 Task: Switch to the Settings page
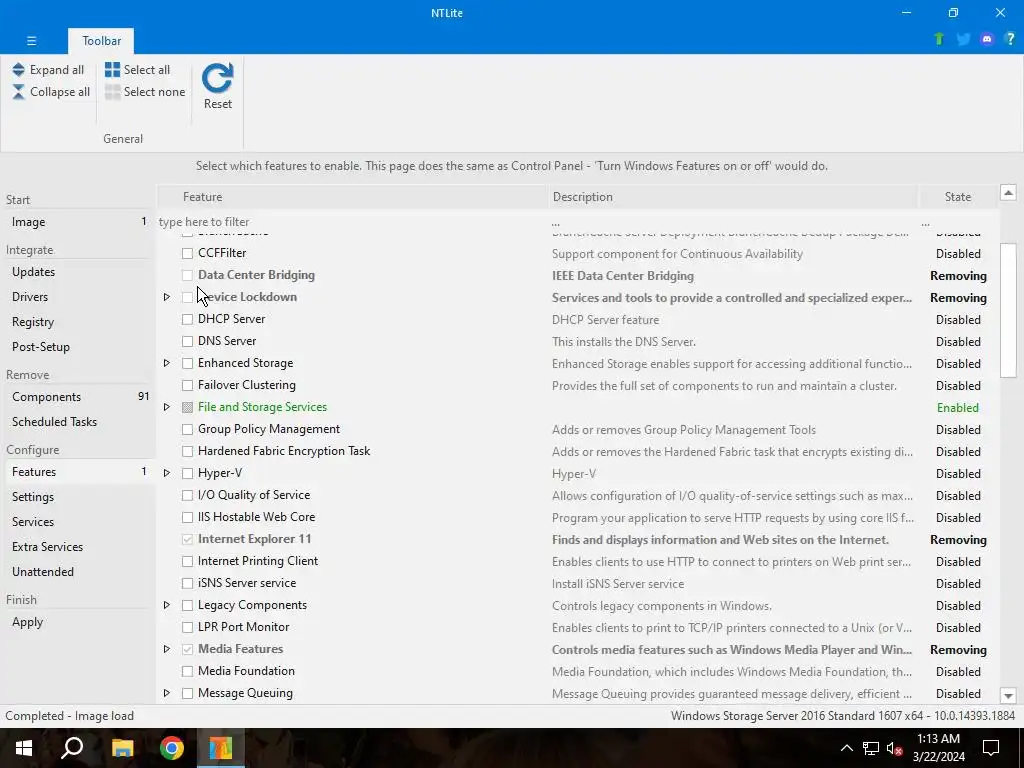(78, 497)
